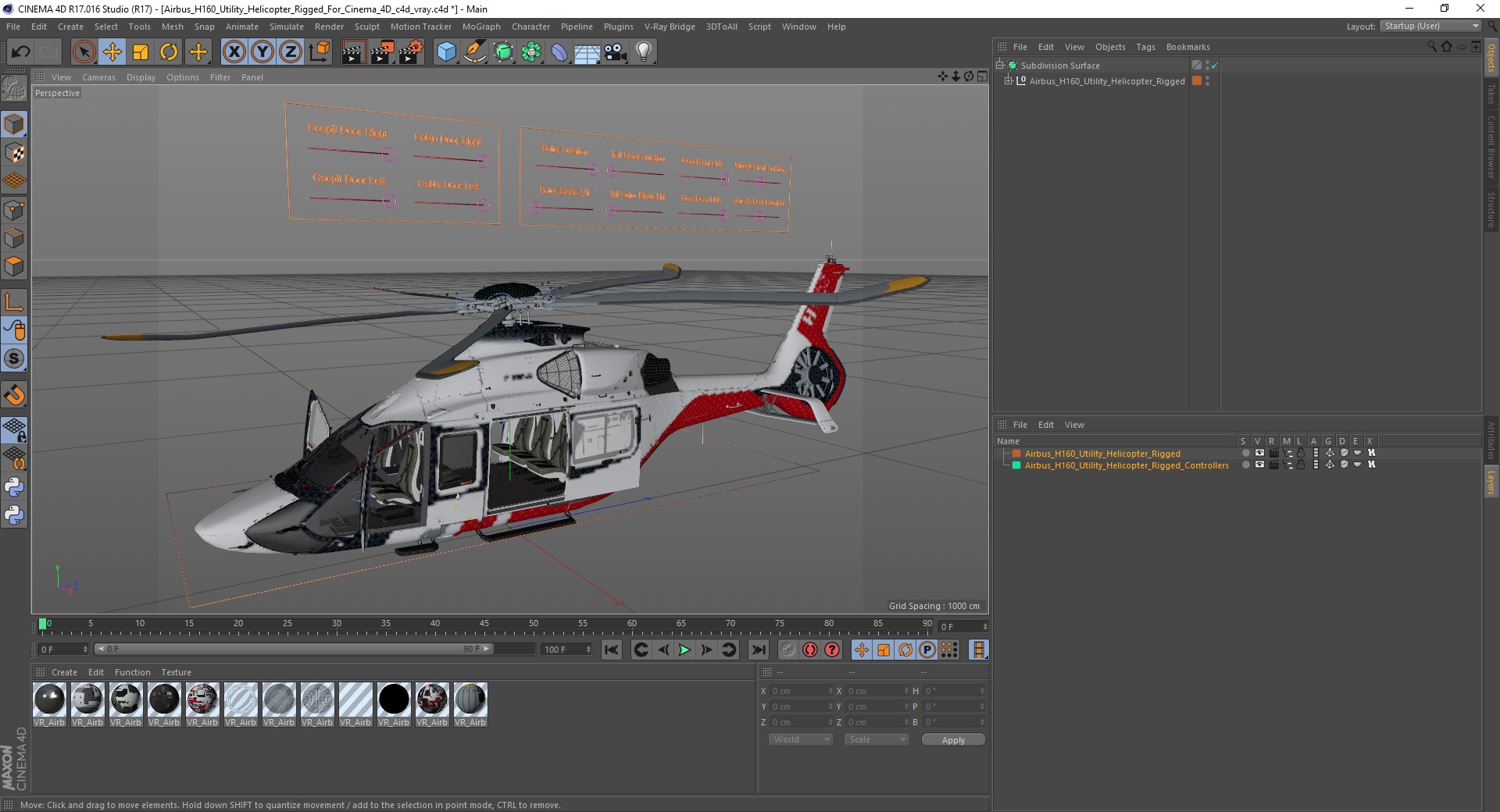Select the solid black material thumbnail
This screenshot has height=812, width=1500.
coord(394,699)
